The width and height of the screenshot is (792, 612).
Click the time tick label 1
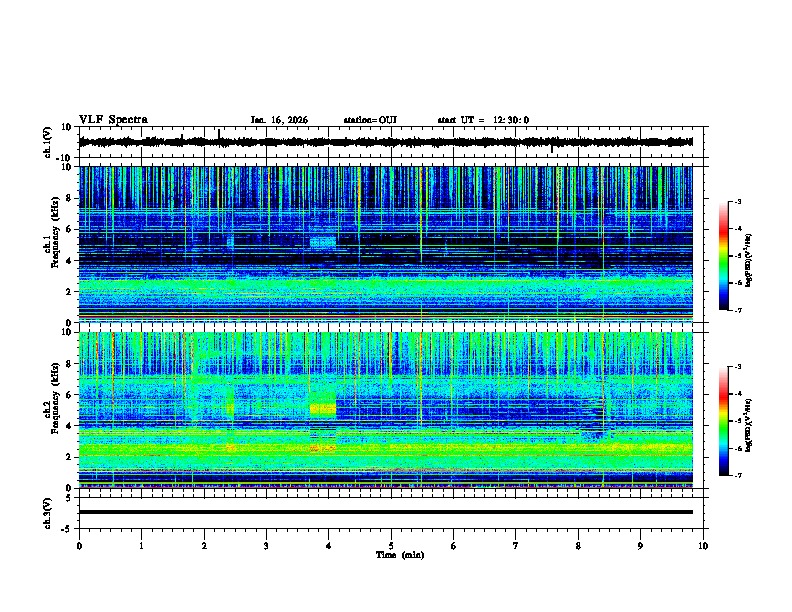pyautogui.click(x=142, y=546)
